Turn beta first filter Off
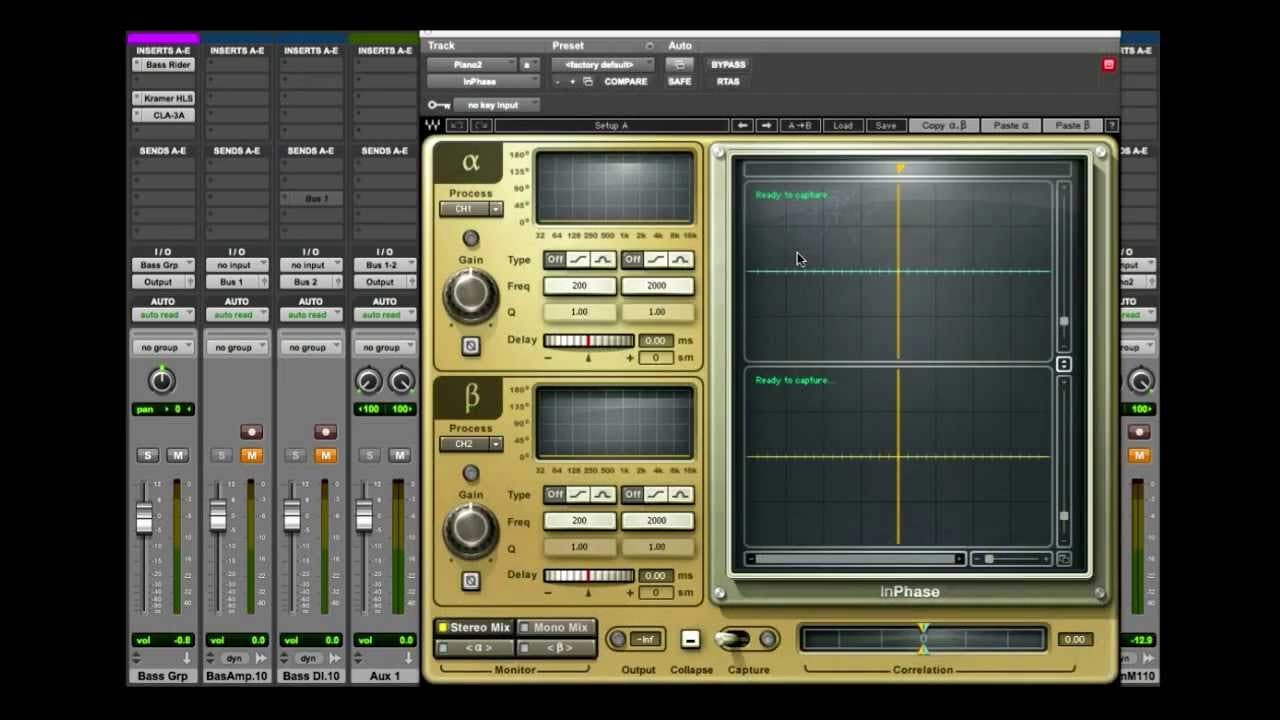 pos(555,495)
